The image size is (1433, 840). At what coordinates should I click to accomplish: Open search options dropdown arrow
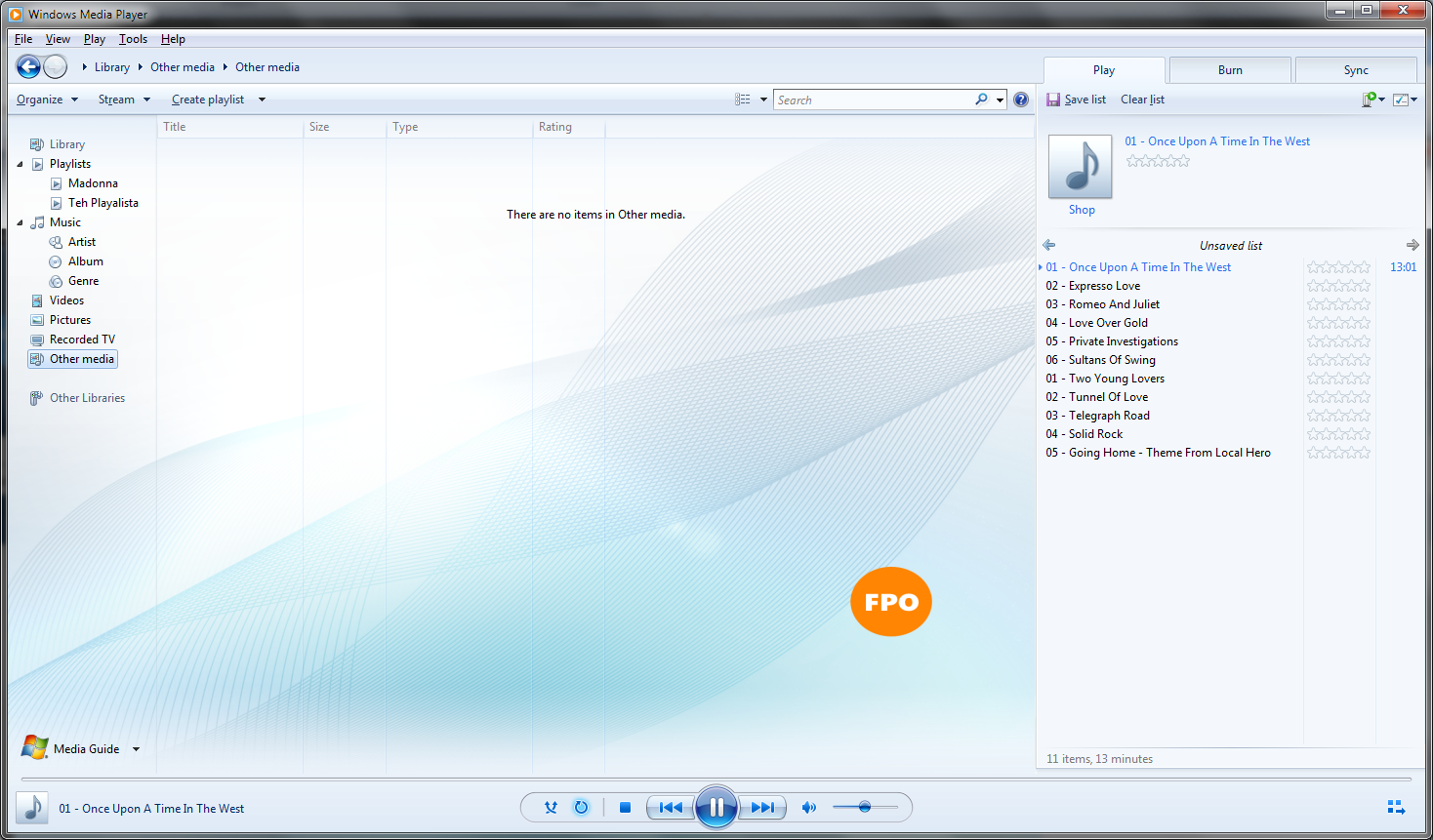(1000, 100)
